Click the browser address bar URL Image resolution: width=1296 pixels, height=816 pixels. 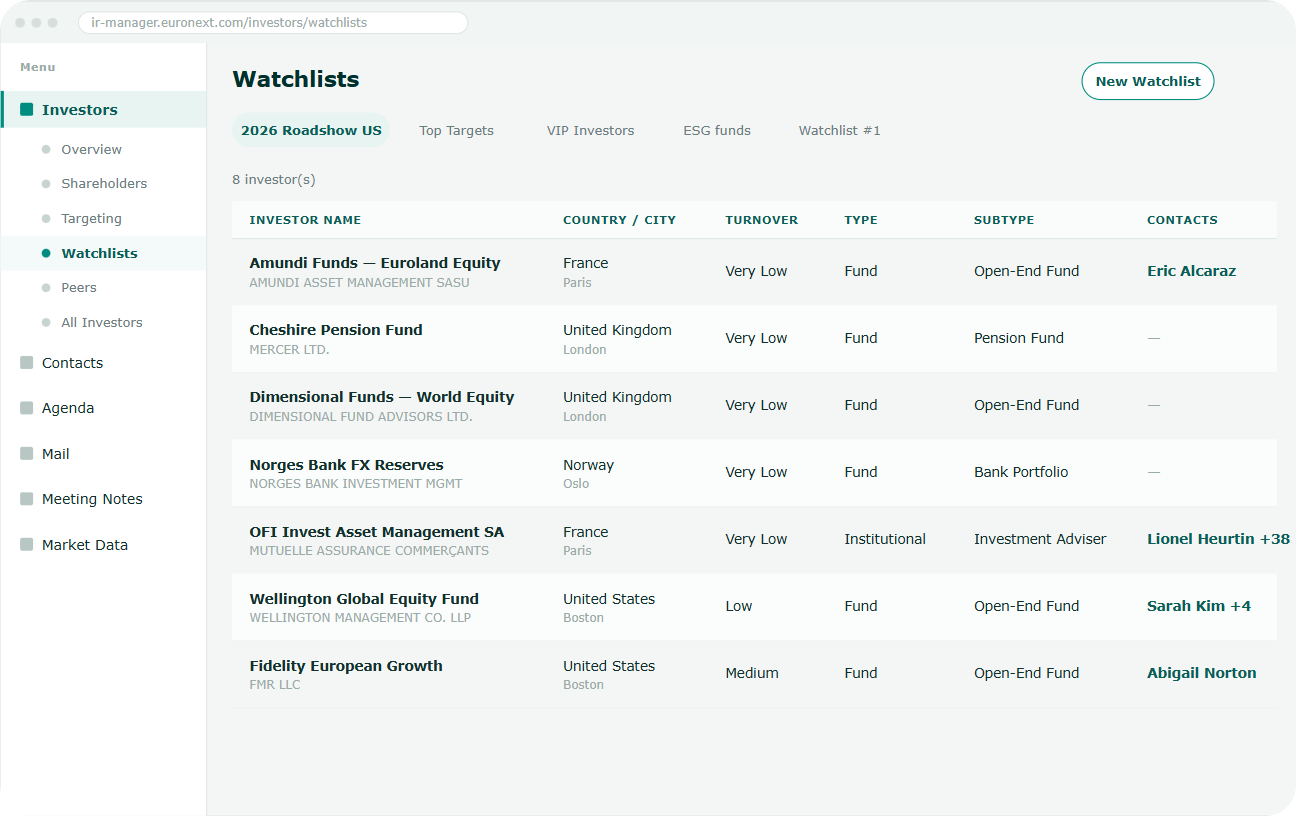272,23
